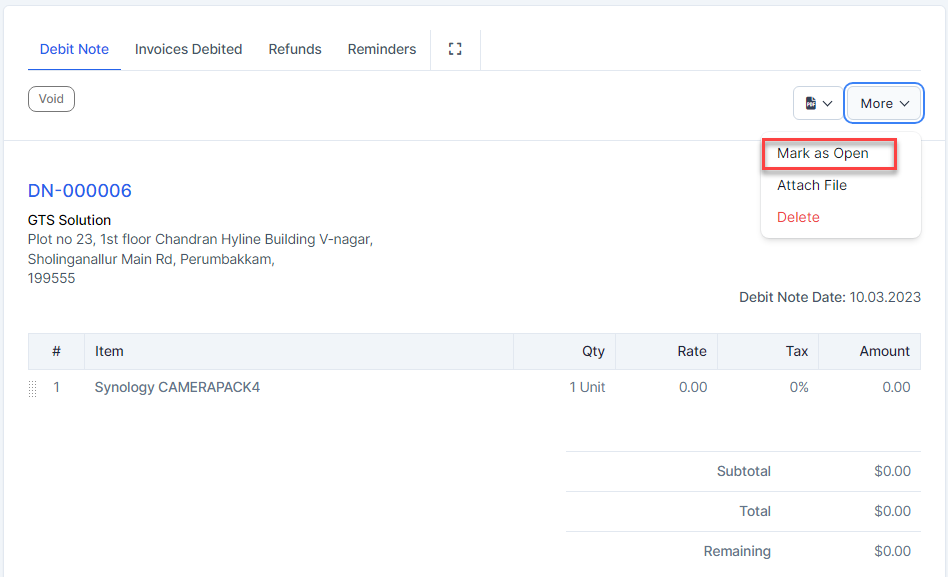Choose Attach File in More menu
Screen dimensions: 948x577
(x=812, y=185)
